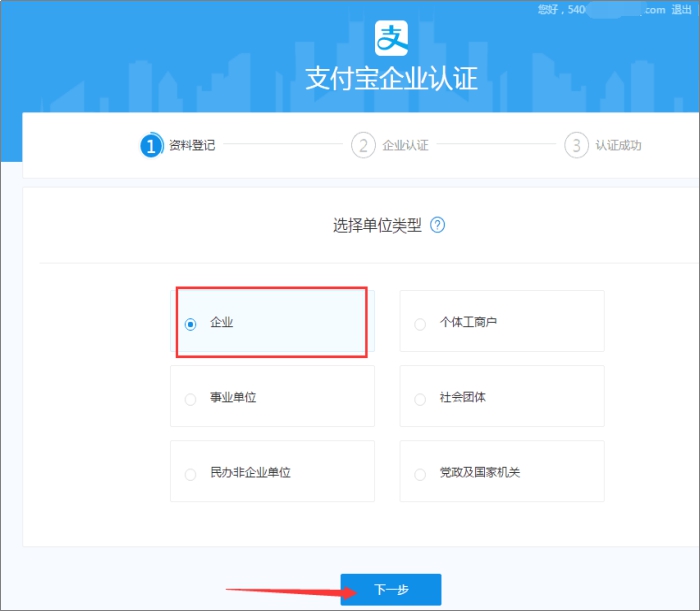Image resolution: width=700 pixels, height=611 pixels.
Task: Go to the 资料登记 step label
Action: pyautogui.click(x=192, y=145)
